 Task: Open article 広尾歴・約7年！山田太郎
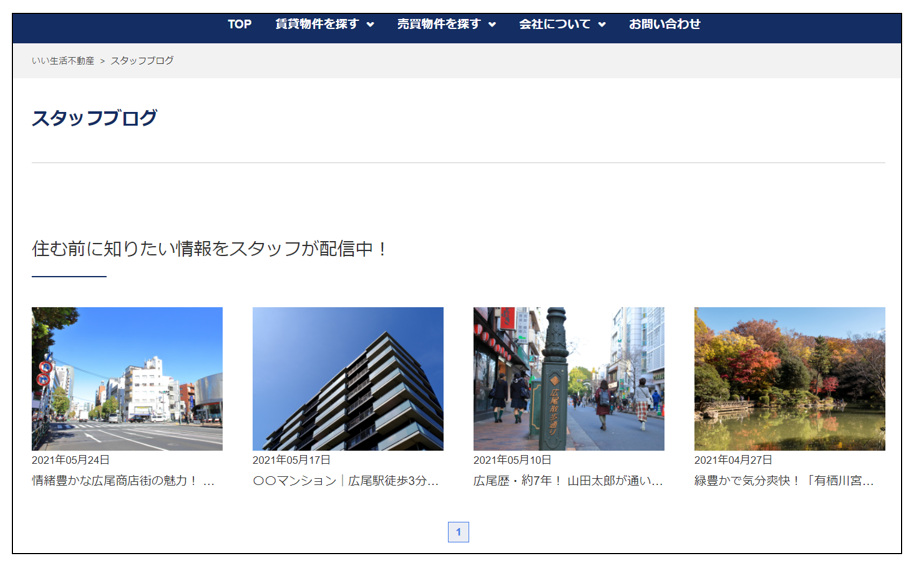[567, 481]
